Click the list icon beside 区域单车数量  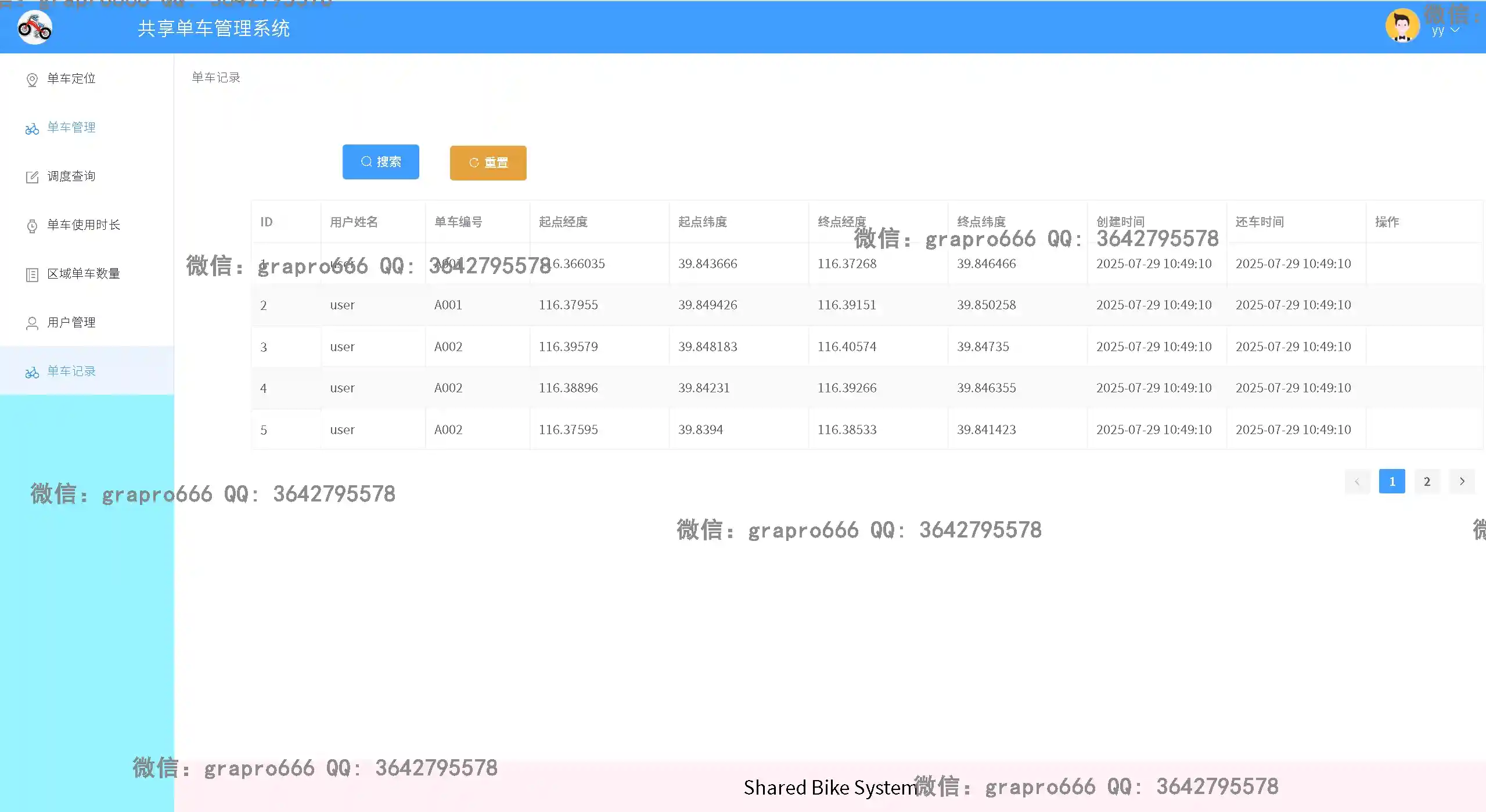(32, 275)
